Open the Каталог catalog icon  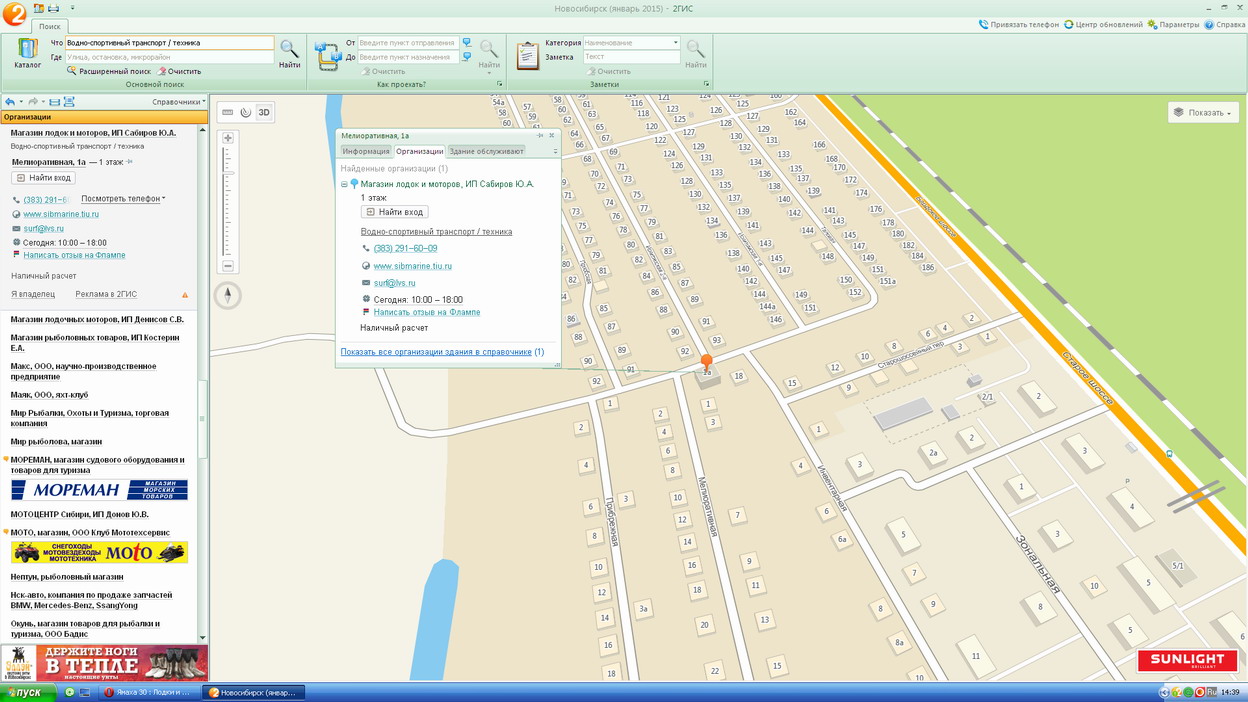pos(27,52)
